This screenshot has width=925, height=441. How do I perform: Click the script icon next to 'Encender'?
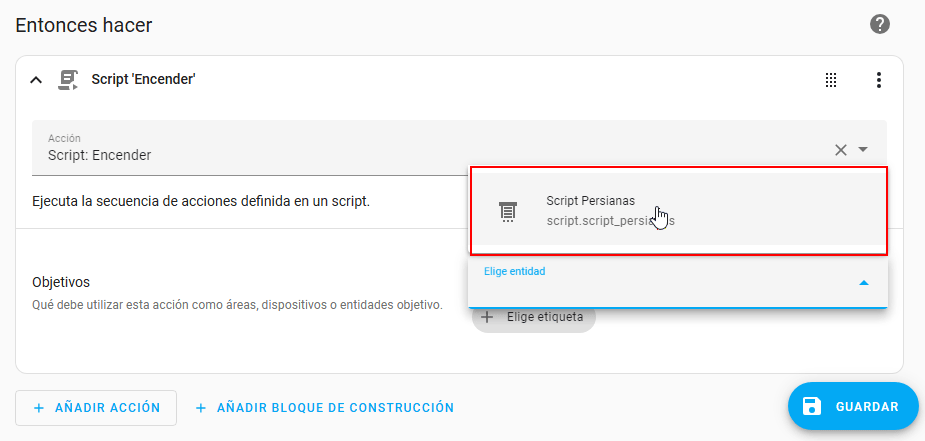(68, 80)
